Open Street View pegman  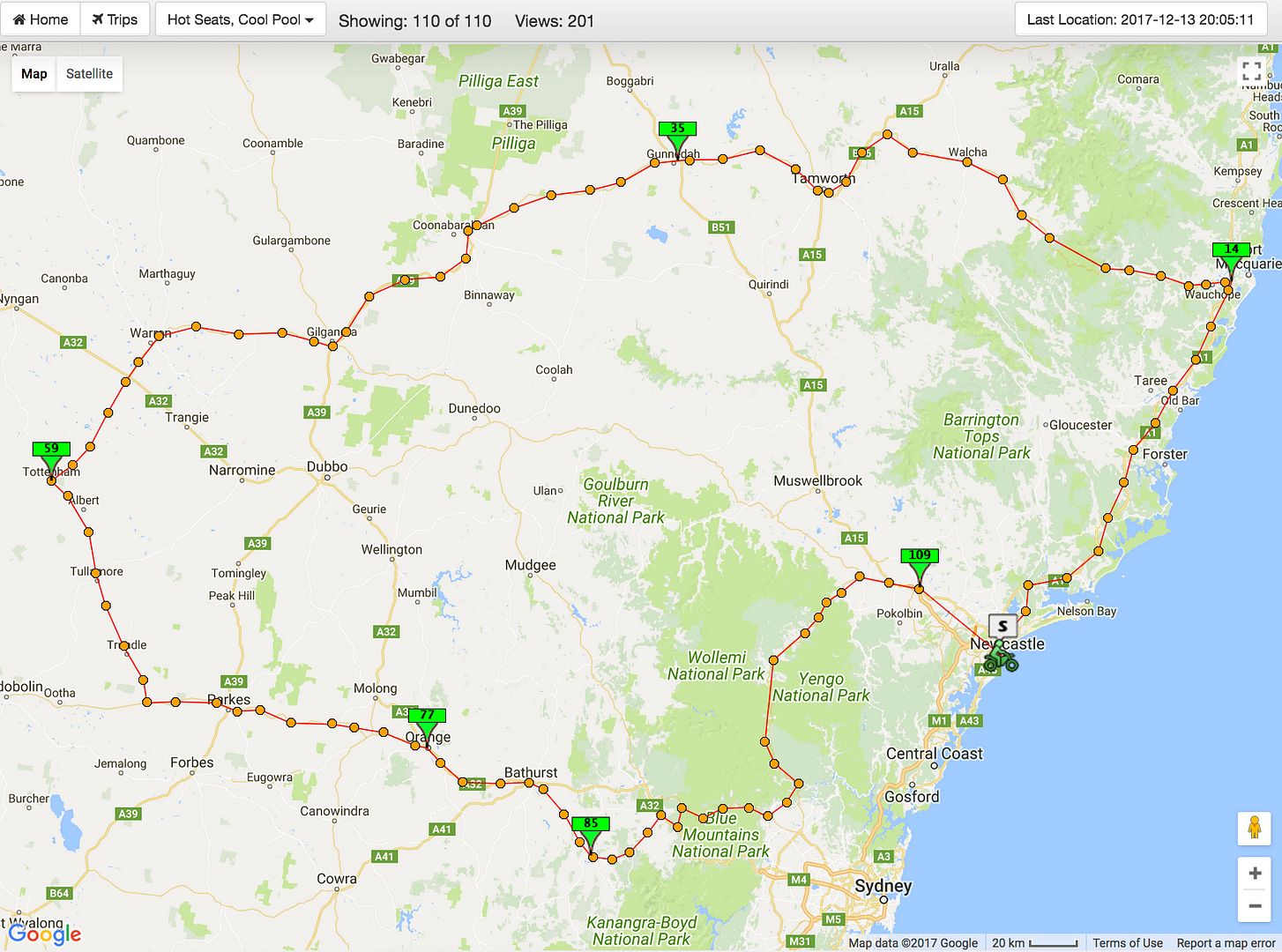pyautogui.click(x=1255, y=828)
